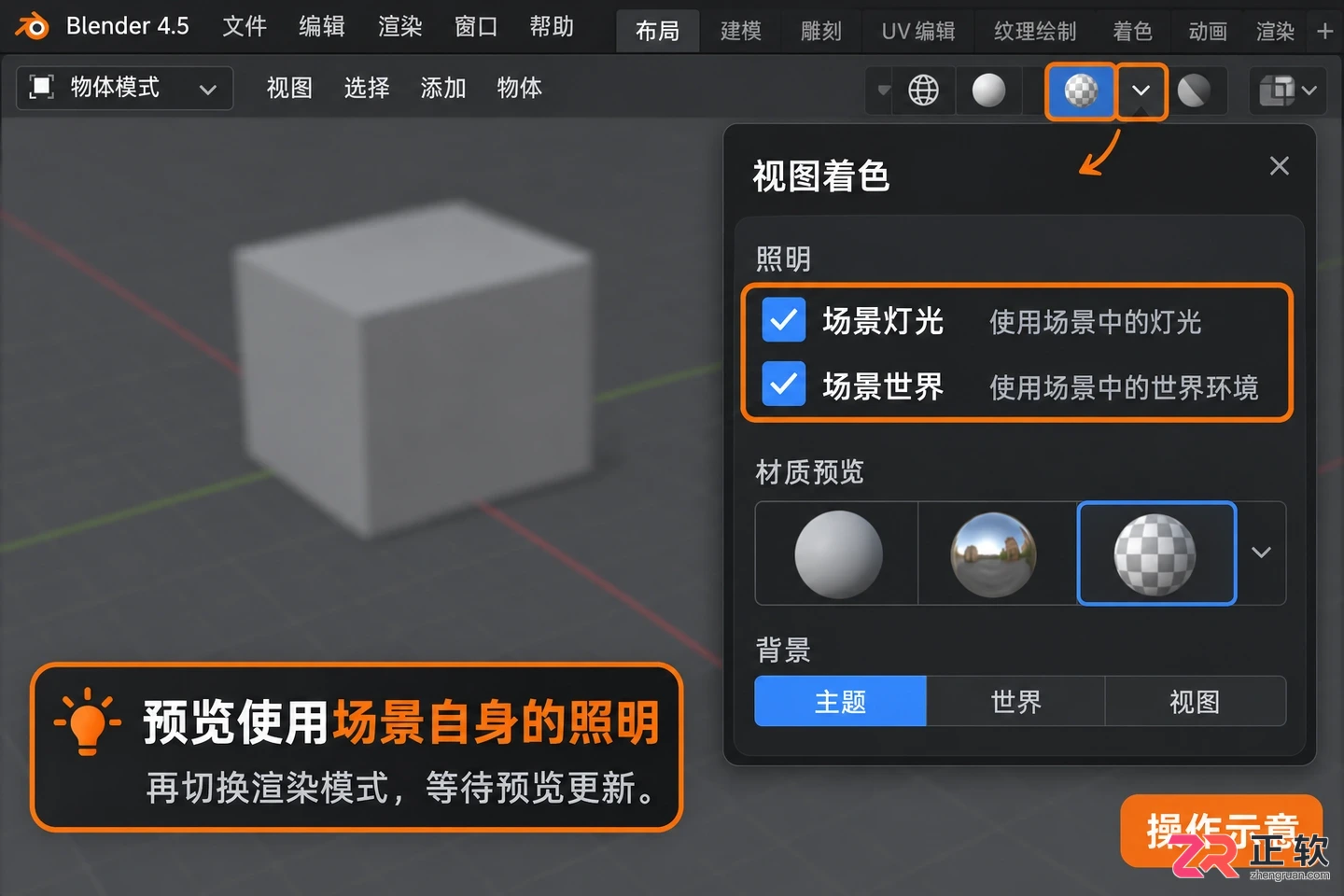Screen dimensions: 1344x896
Task: Open dropdown next to X-ray icon
Action: [1309, 91]
